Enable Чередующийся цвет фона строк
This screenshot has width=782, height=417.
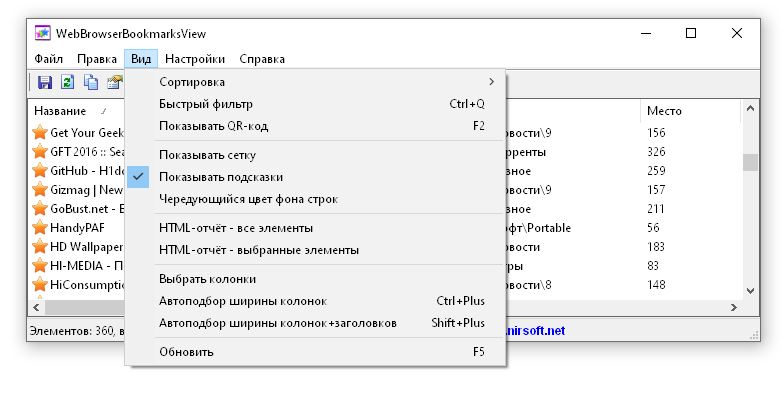(315, 199)
